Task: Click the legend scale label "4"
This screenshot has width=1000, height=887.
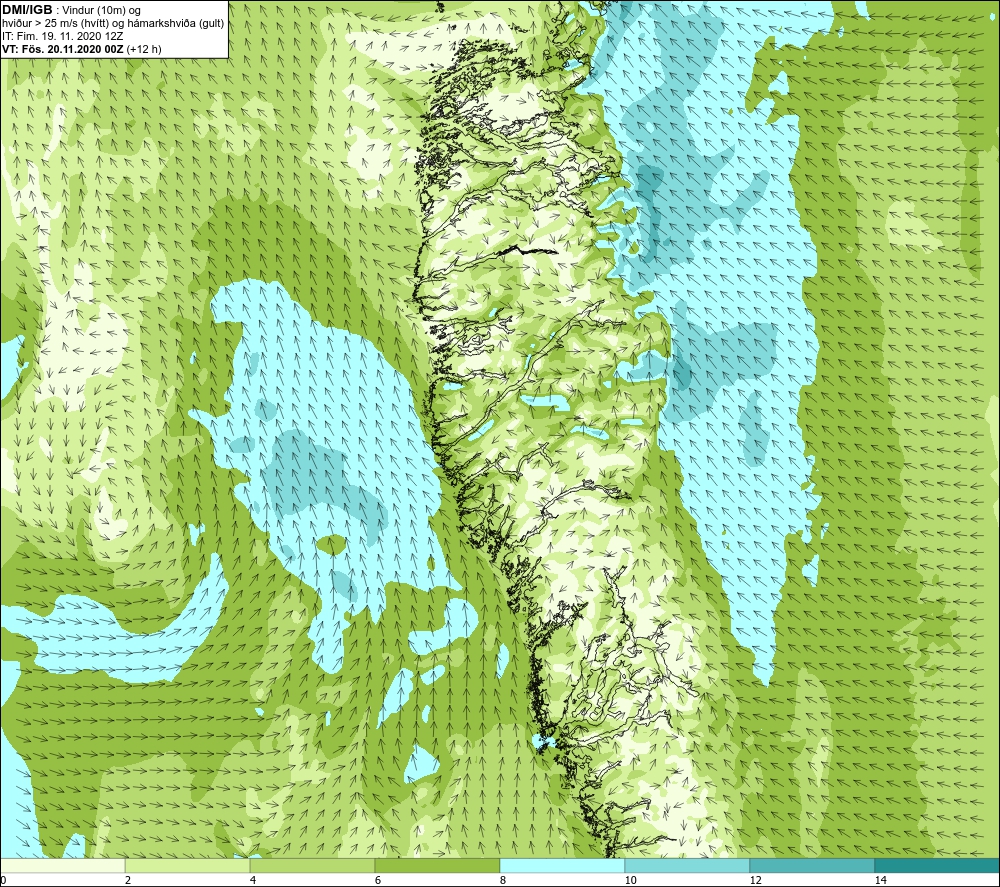Action: tap(253, 881)
